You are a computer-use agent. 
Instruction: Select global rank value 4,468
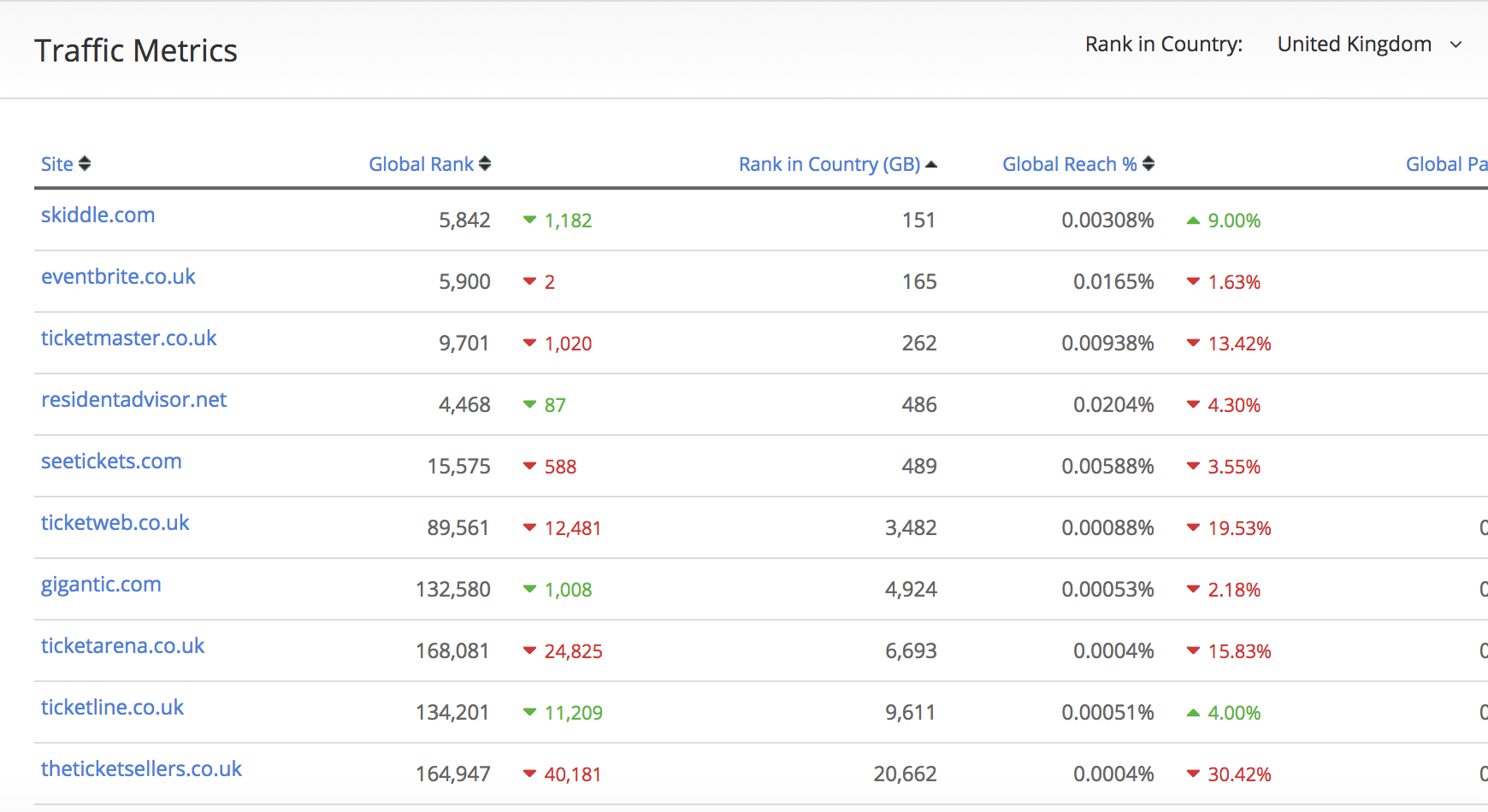point(464,405)
